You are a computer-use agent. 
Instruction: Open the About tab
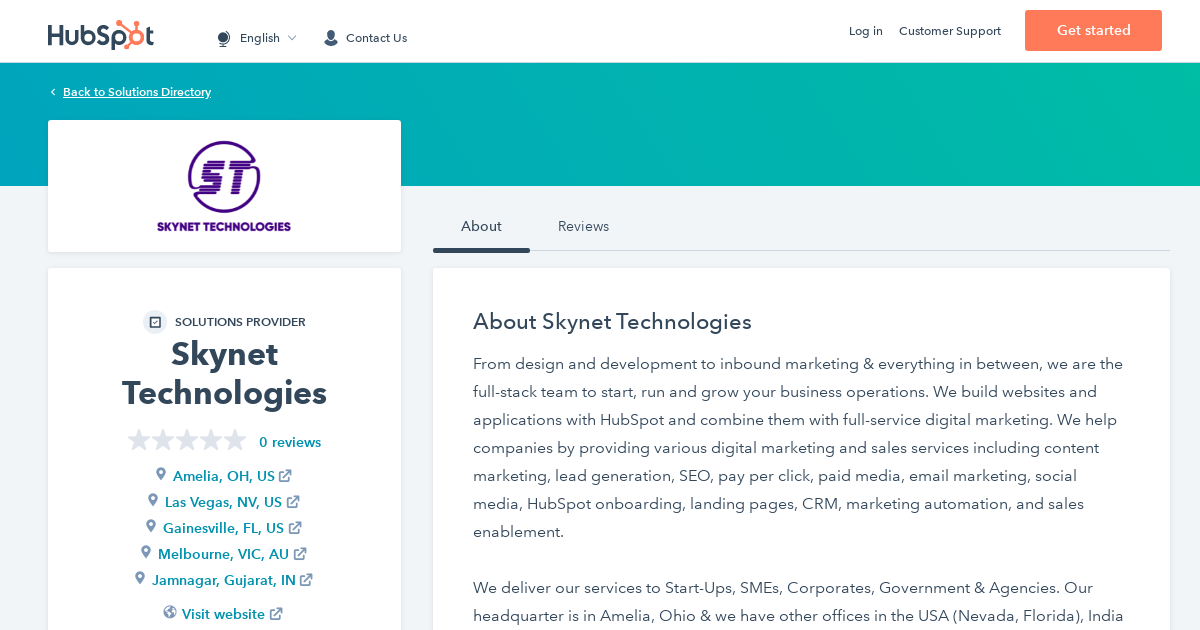point(481,226)
